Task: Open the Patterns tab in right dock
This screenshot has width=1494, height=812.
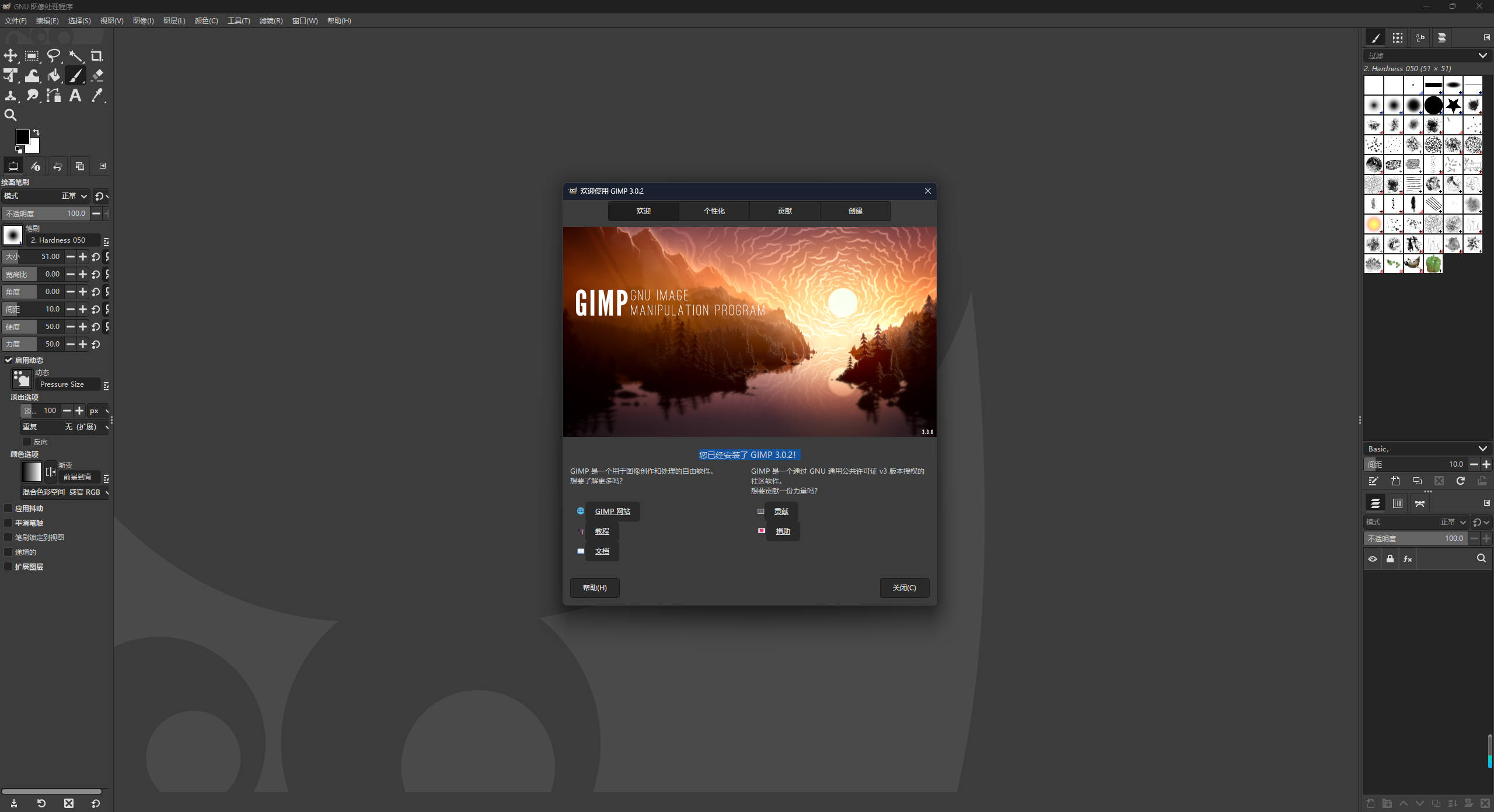Action: pos(1398,38)
